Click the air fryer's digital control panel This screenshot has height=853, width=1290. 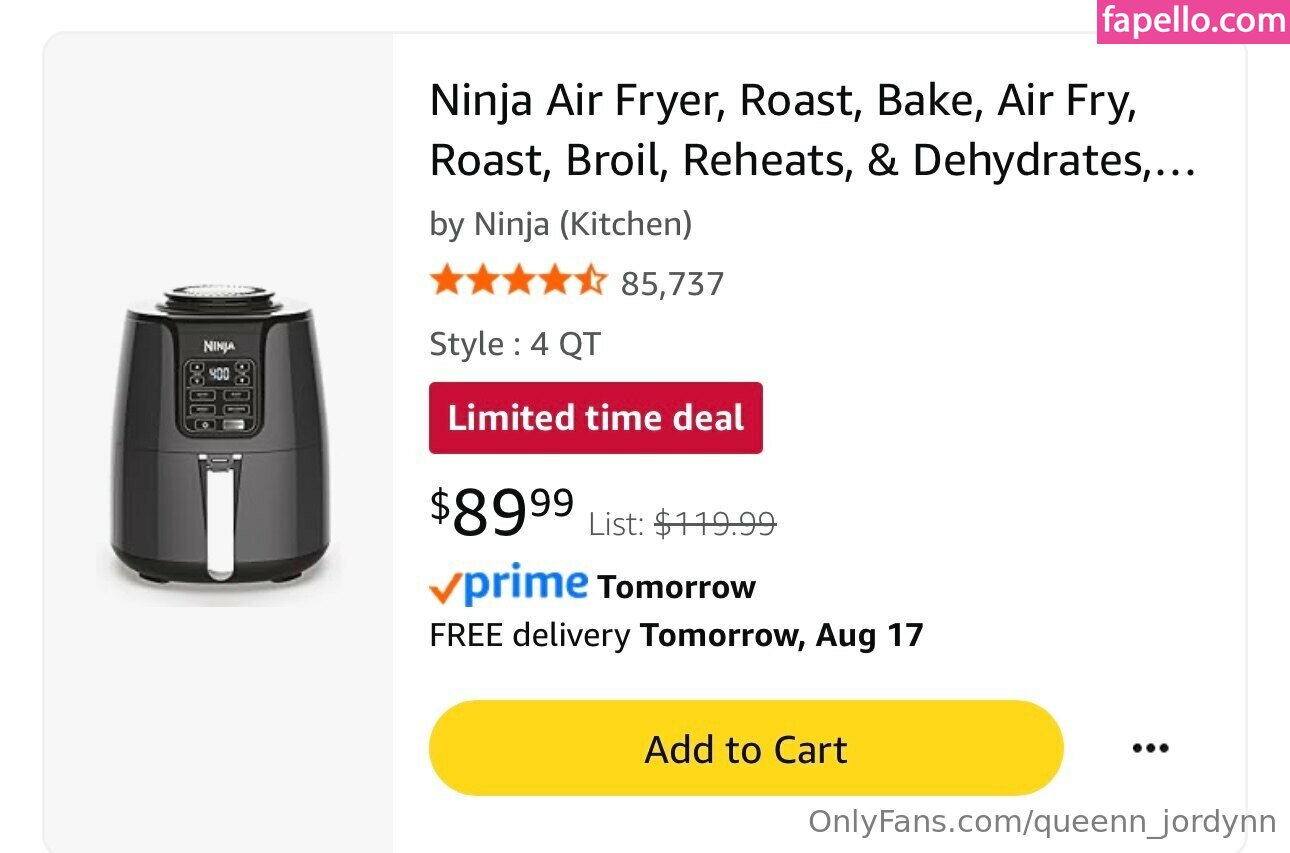219,396
